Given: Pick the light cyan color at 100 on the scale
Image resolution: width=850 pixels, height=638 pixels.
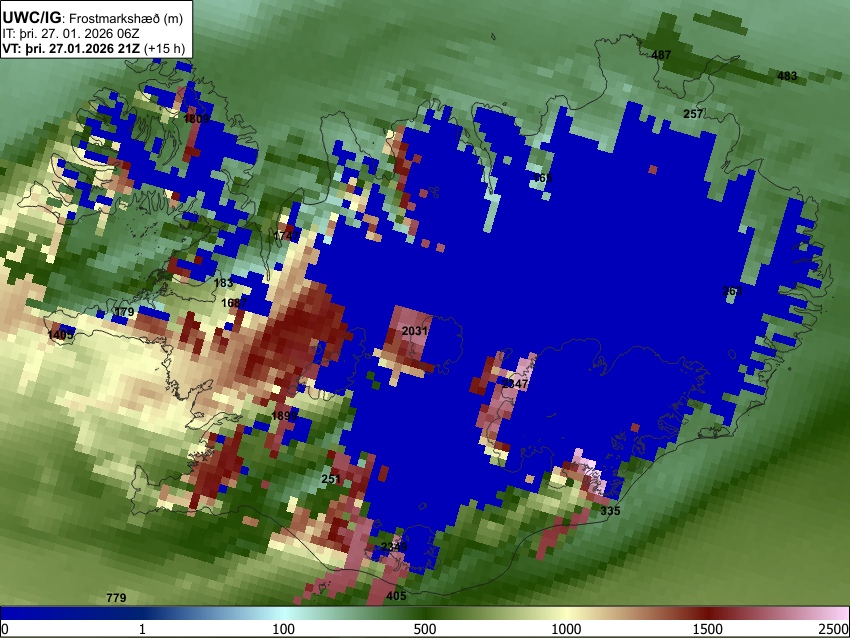Looking at the screenshot, I should pyautogui.click(x=284, y=613).
